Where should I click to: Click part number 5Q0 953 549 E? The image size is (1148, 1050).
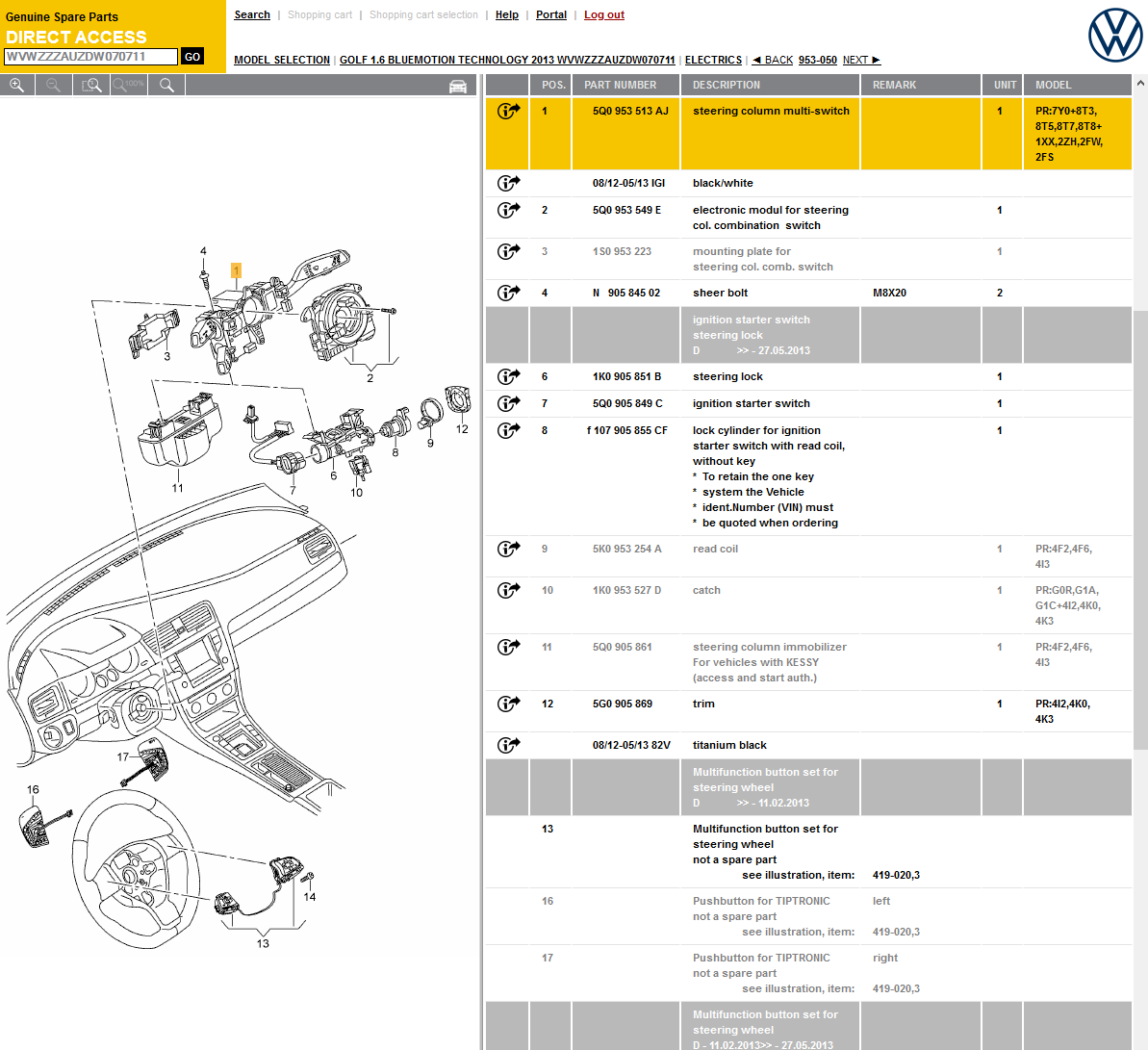pos(626,210)
